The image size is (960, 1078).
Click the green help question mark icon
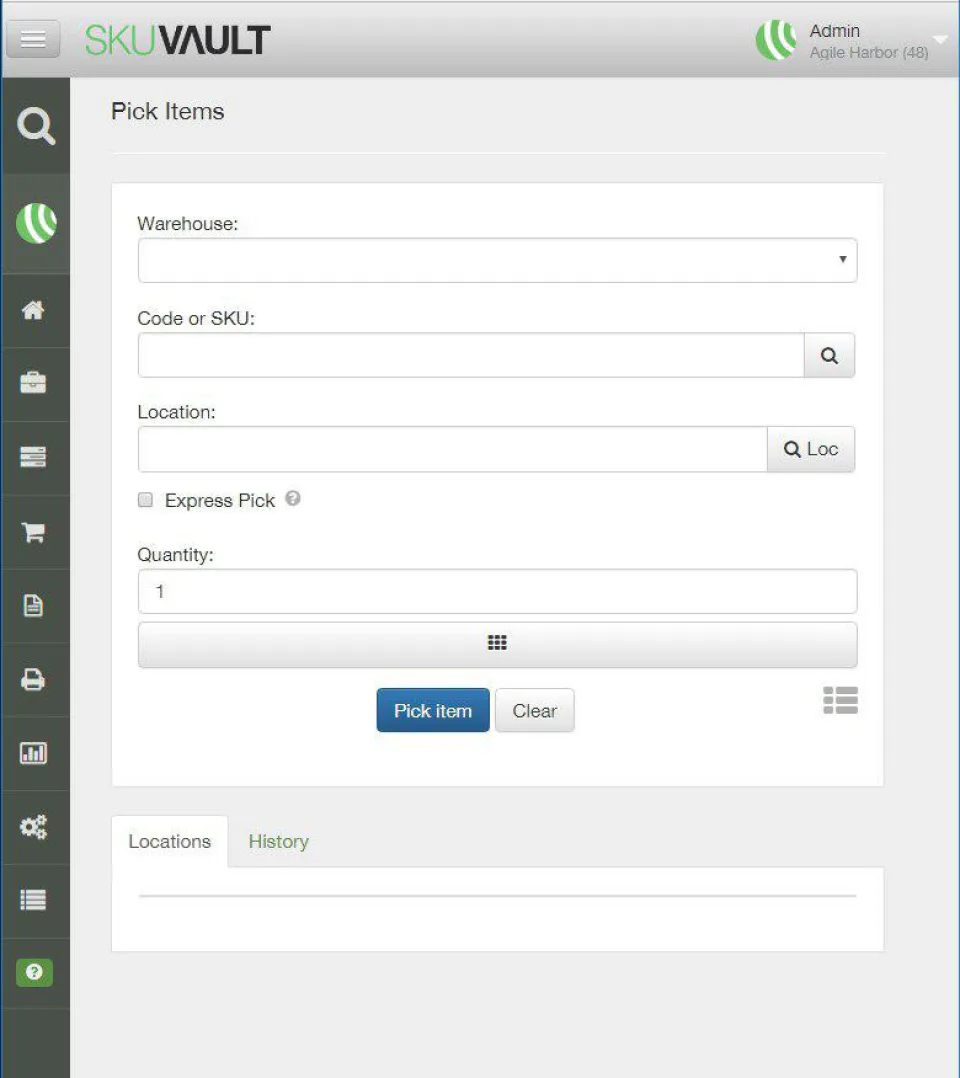pyautogui.click(x=36, y=971)
